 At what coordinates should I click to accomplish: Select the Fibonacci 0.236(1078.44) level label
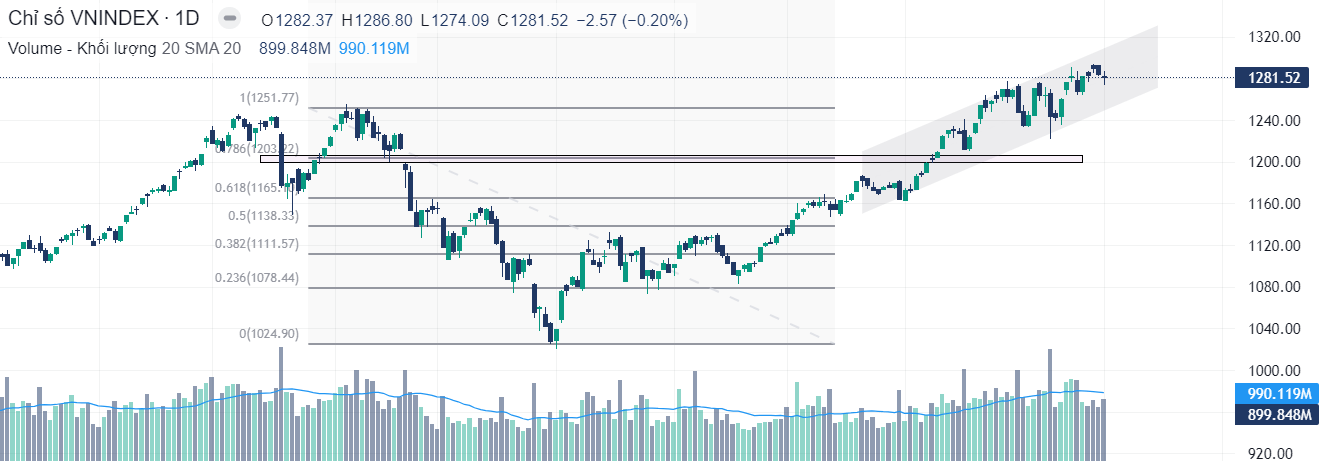coord(256,278)
